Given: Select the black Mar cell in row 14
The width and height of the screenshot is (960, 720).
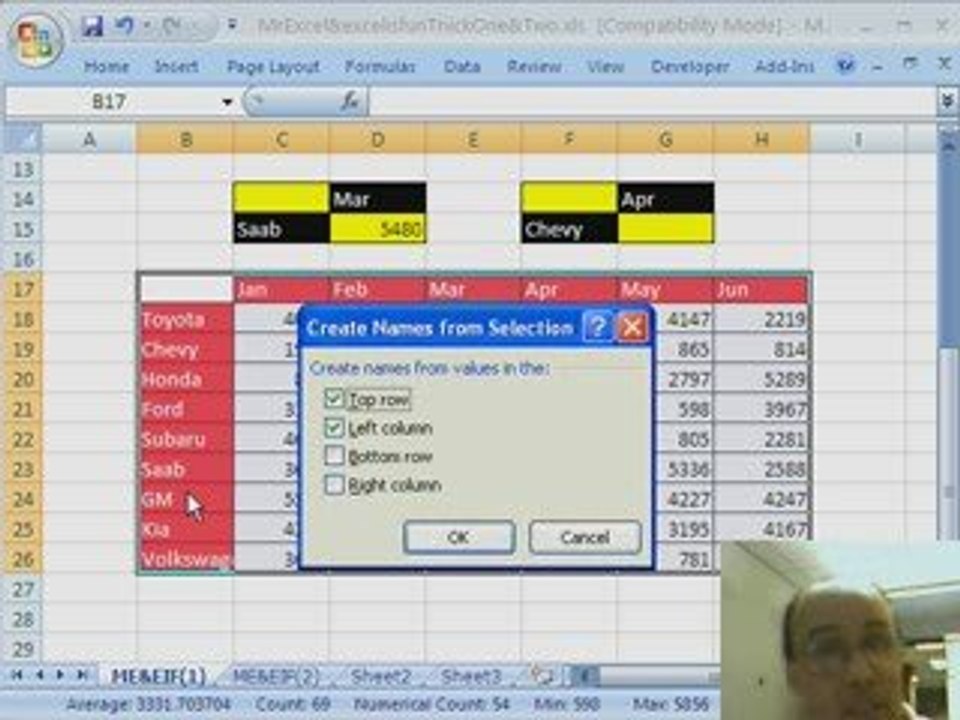Looking at the screenshot, I should [377, 198].
